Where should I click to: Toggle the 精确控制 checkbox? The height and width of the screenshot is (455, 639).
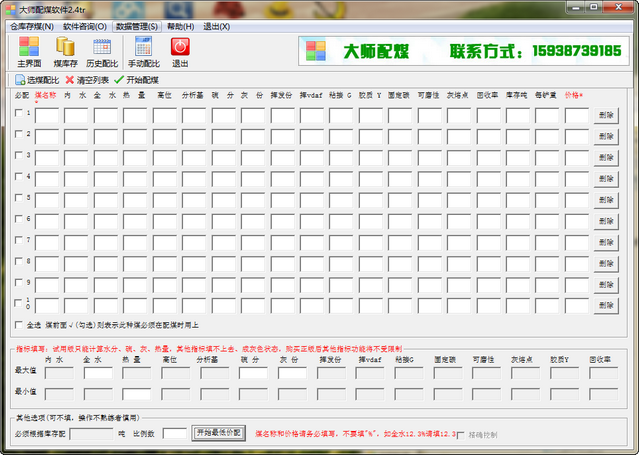point(461,435)
